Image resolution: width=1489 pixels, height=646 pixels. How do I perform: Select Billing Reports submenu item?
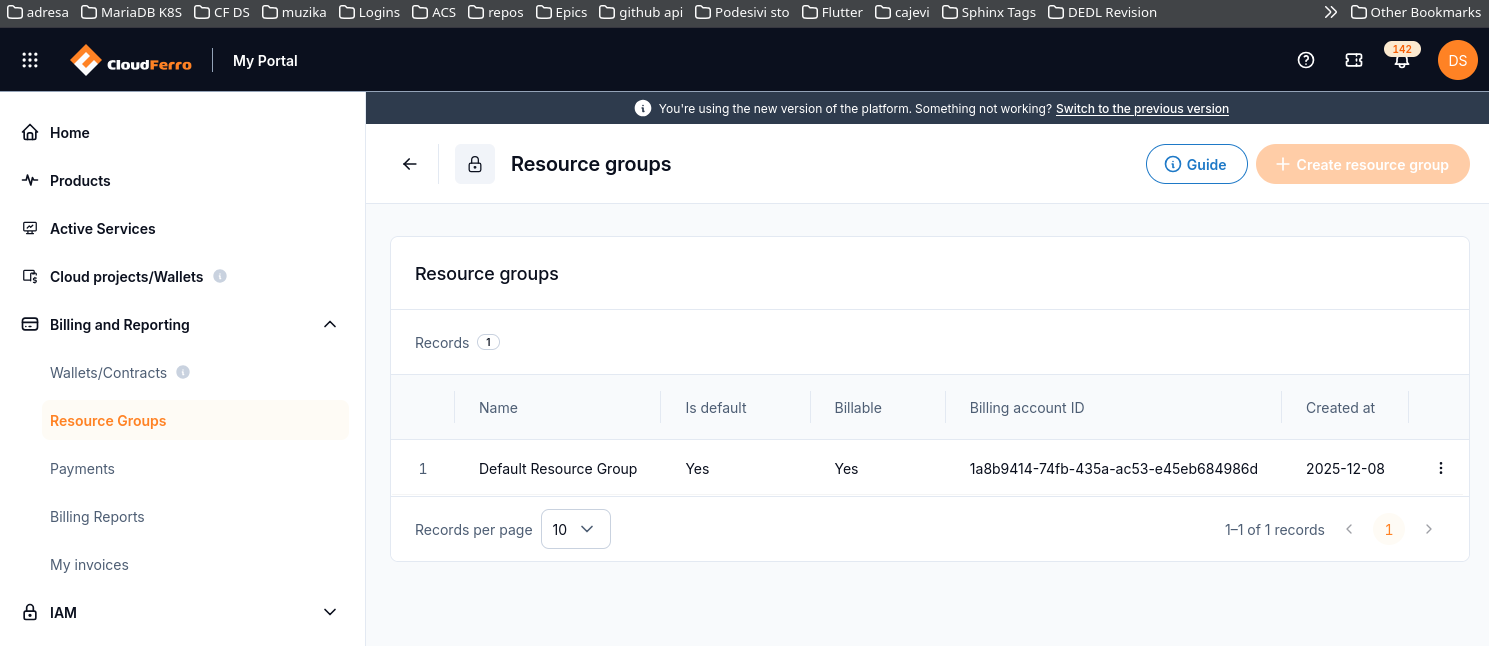pos(97,516)
